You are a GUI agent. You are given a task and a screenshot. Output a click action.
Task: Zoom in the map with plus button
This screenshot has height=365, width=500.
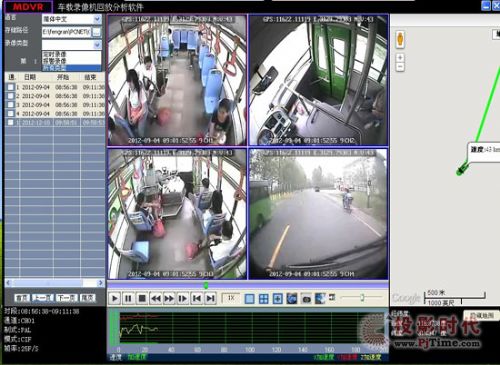(x=400, y=58)
